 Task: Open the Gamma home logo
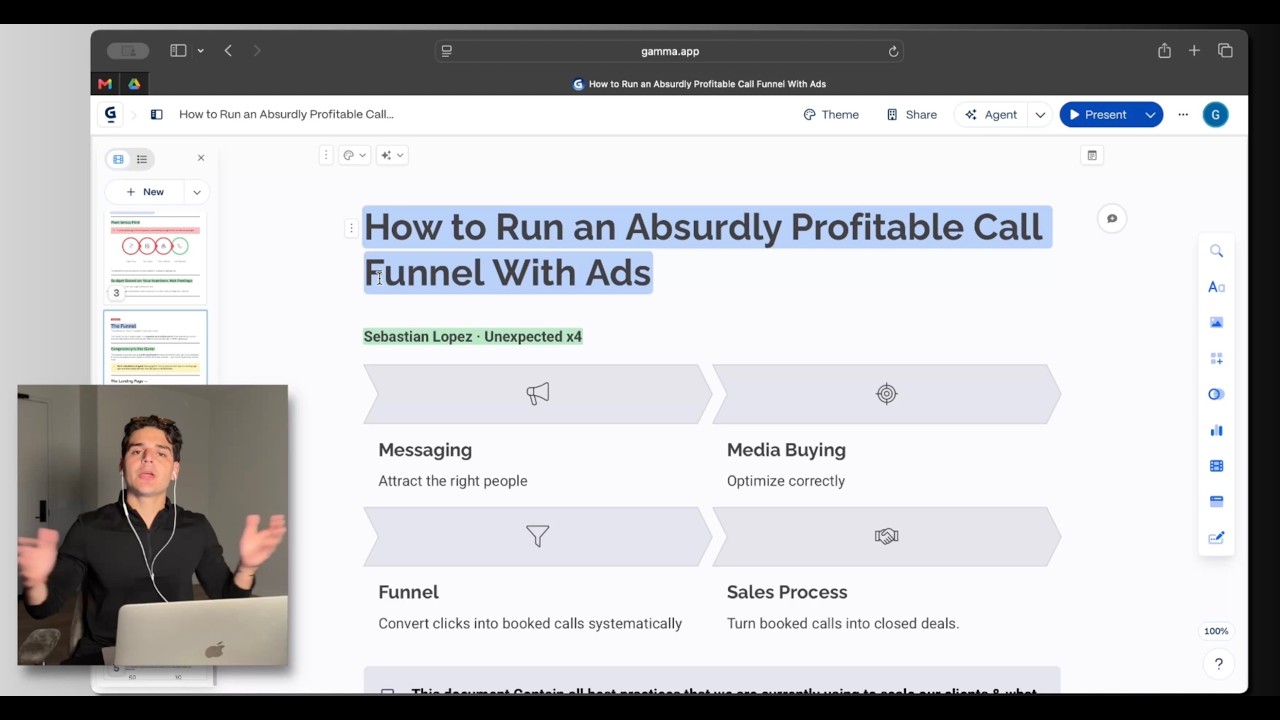(110, 114)
